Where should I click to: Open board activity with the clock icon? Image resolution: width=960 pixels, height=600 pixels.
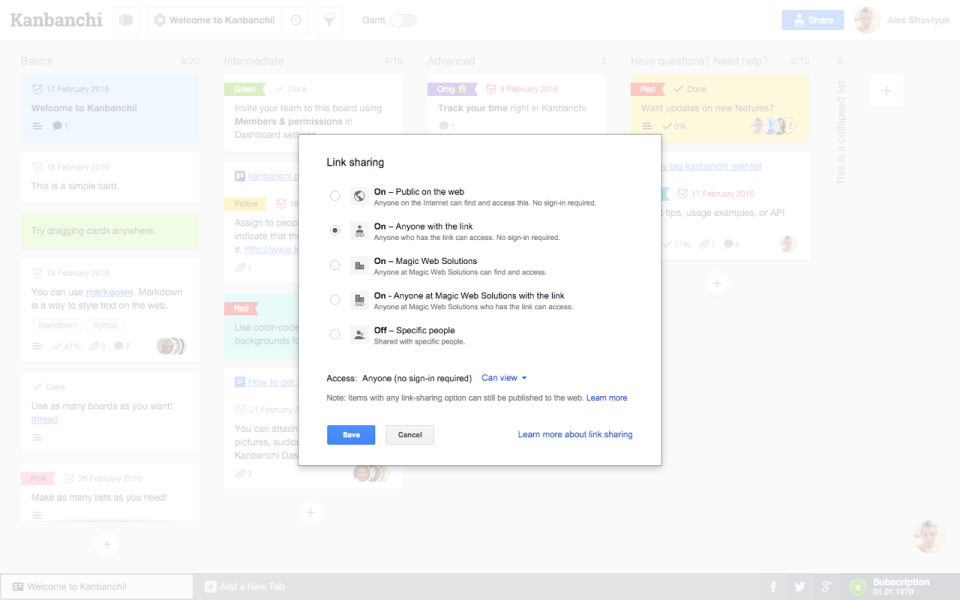[x=296, y=19]
